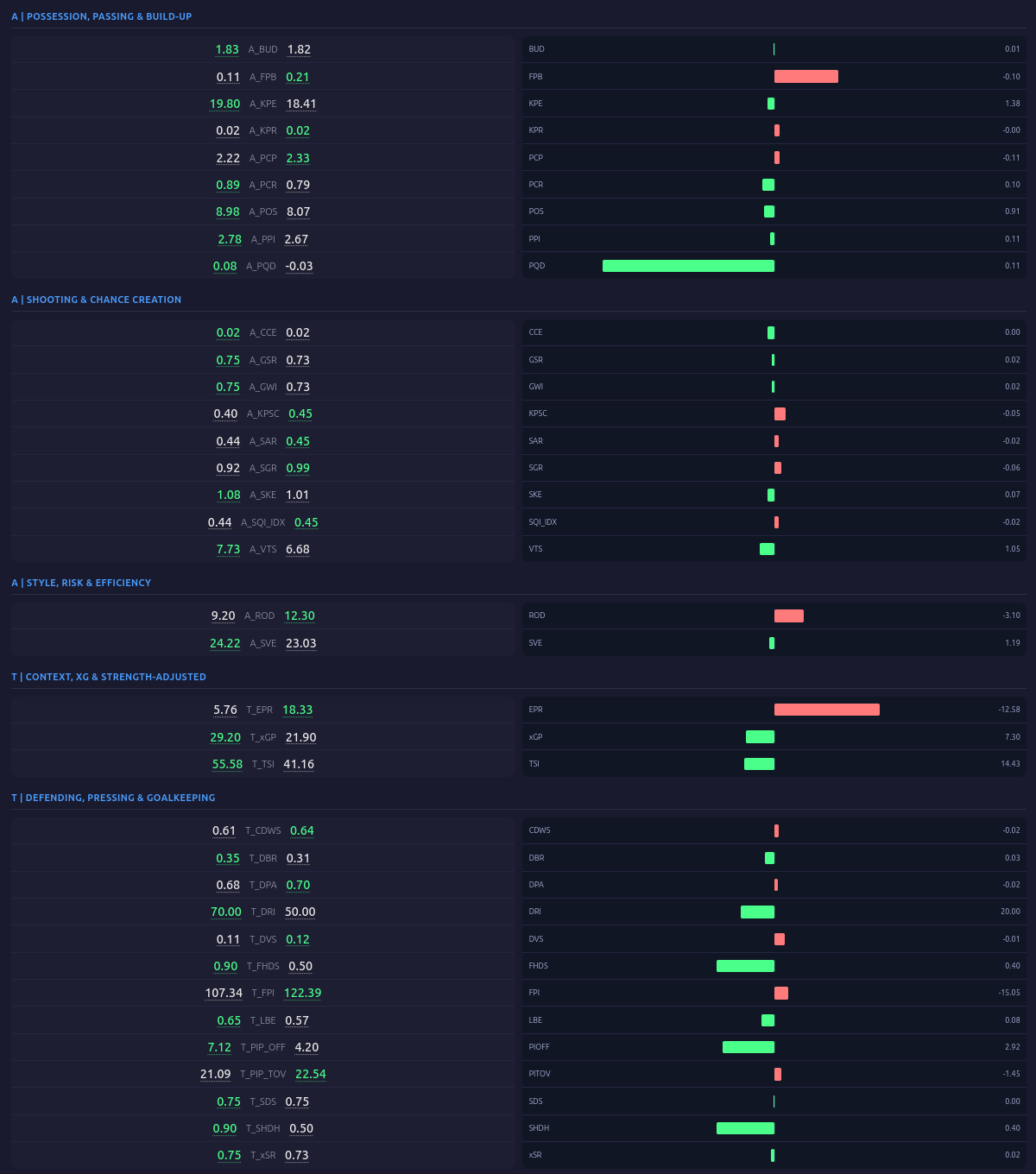Open the underlined 1.83 A_BUD value link
This screenshot has width=1036, height=1174.
click(226, 49)
